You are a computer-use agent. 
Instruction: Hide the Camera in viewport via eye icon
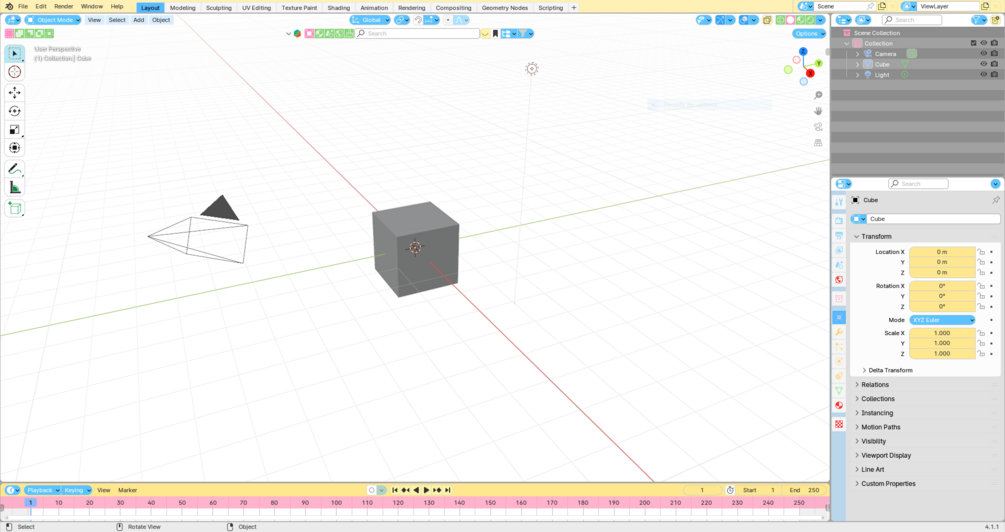[984, 54]
